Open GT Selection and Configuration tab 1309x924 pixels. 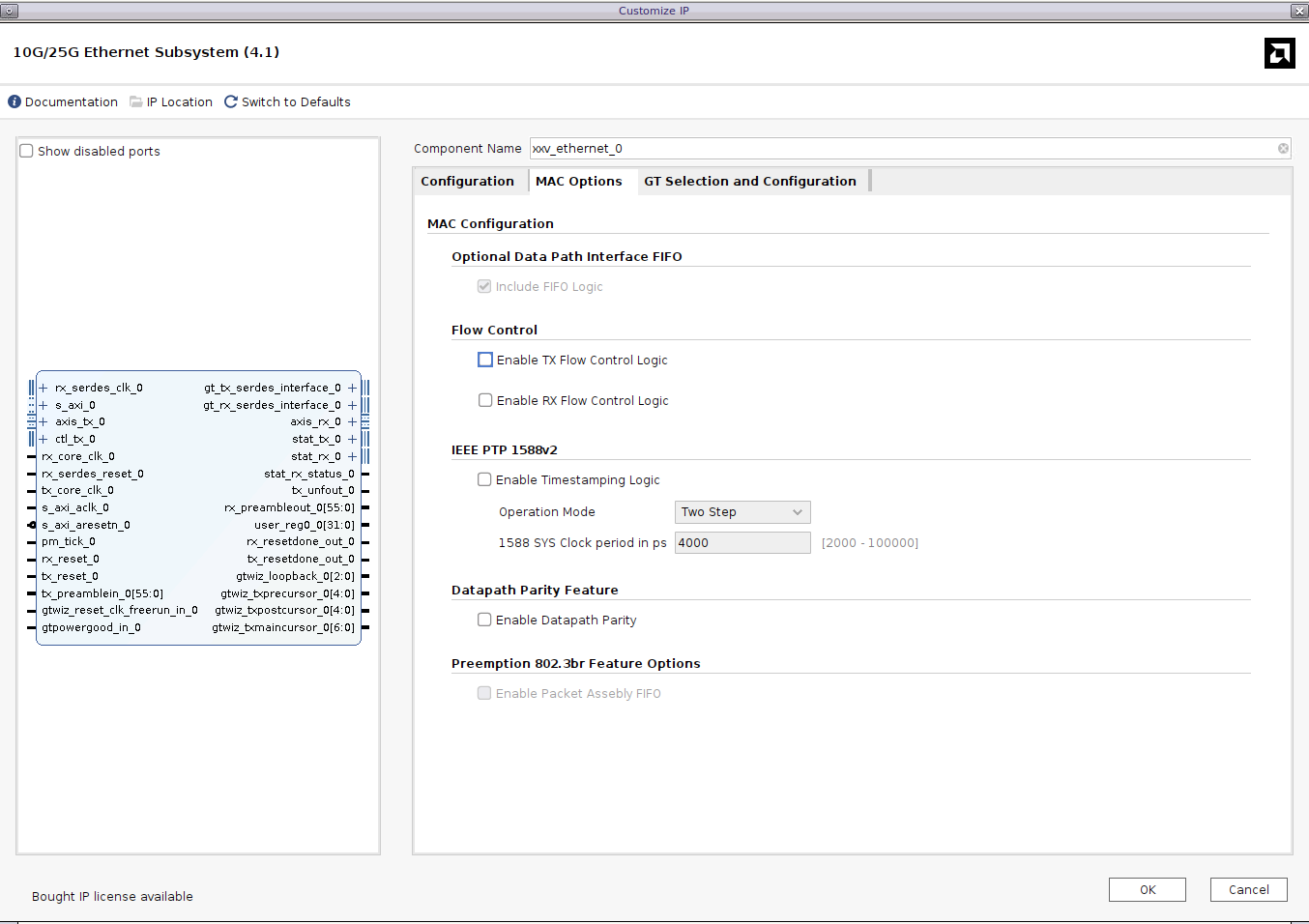pyautogui.click(x=749, y=181)
